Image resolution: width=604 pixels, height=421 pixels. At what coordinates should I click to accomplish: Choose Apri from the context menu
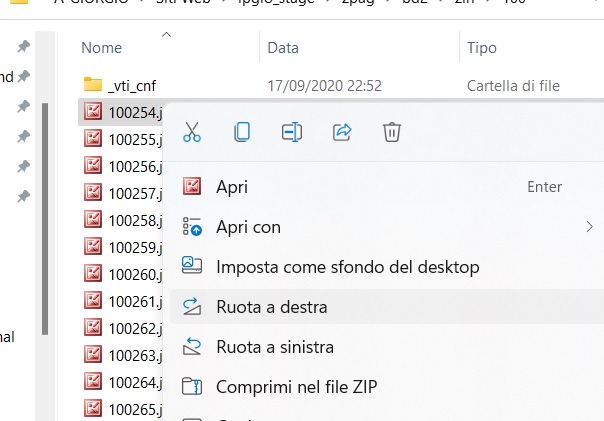tap(232, 187)
